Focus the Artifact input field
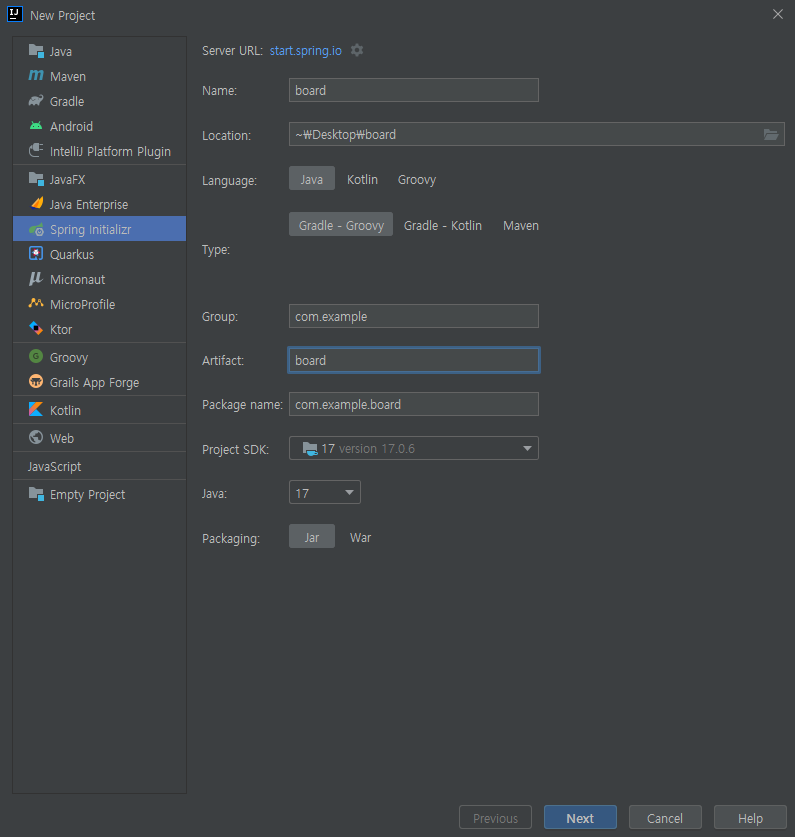Image resolution: width=795 pixels, height=837 pixels. (414, 360)
